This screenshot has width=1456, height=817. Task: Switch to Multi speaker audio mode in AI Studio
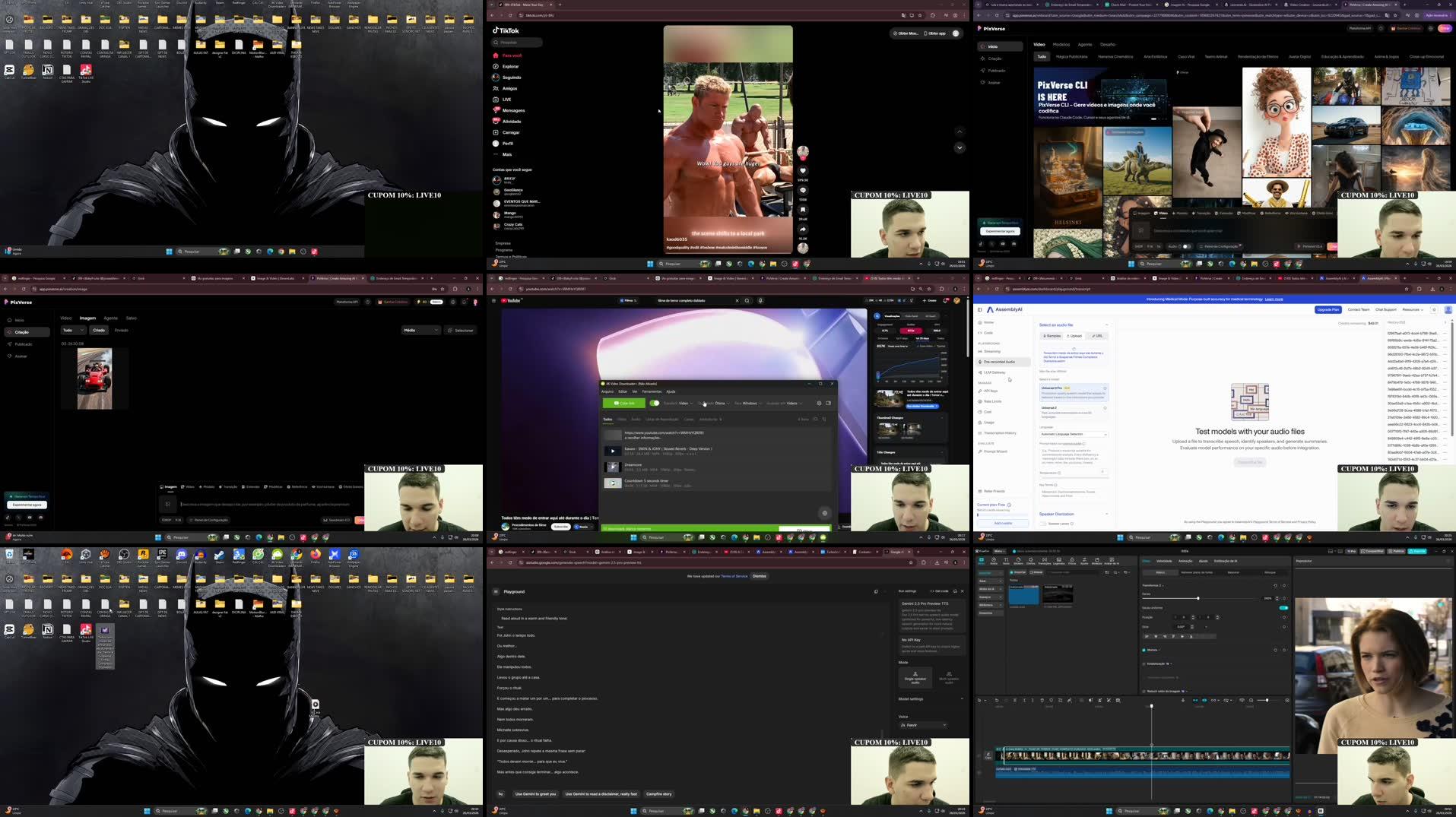947,679
